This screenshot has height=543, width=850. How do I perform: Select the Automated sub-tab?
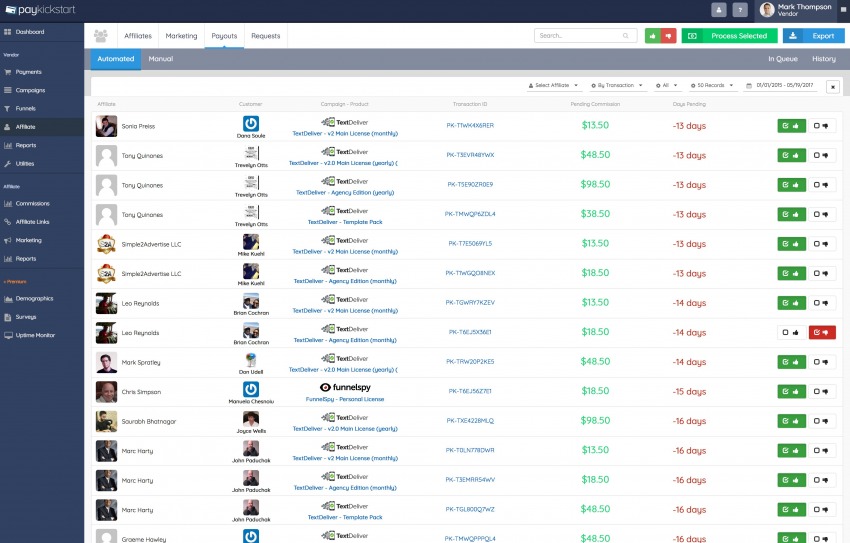(115, 59)
